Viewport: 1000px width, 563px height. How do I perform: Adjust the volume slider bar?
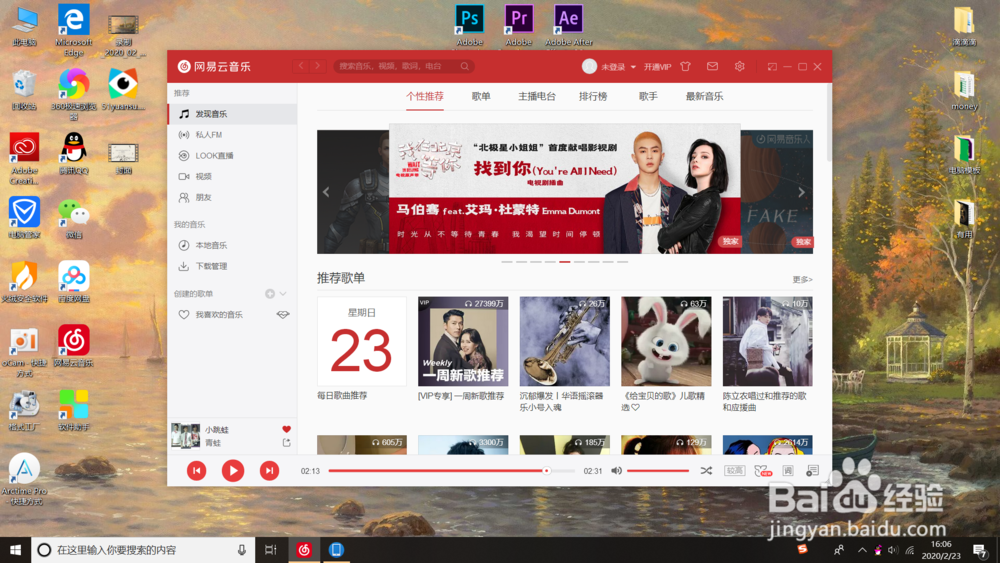658,471
